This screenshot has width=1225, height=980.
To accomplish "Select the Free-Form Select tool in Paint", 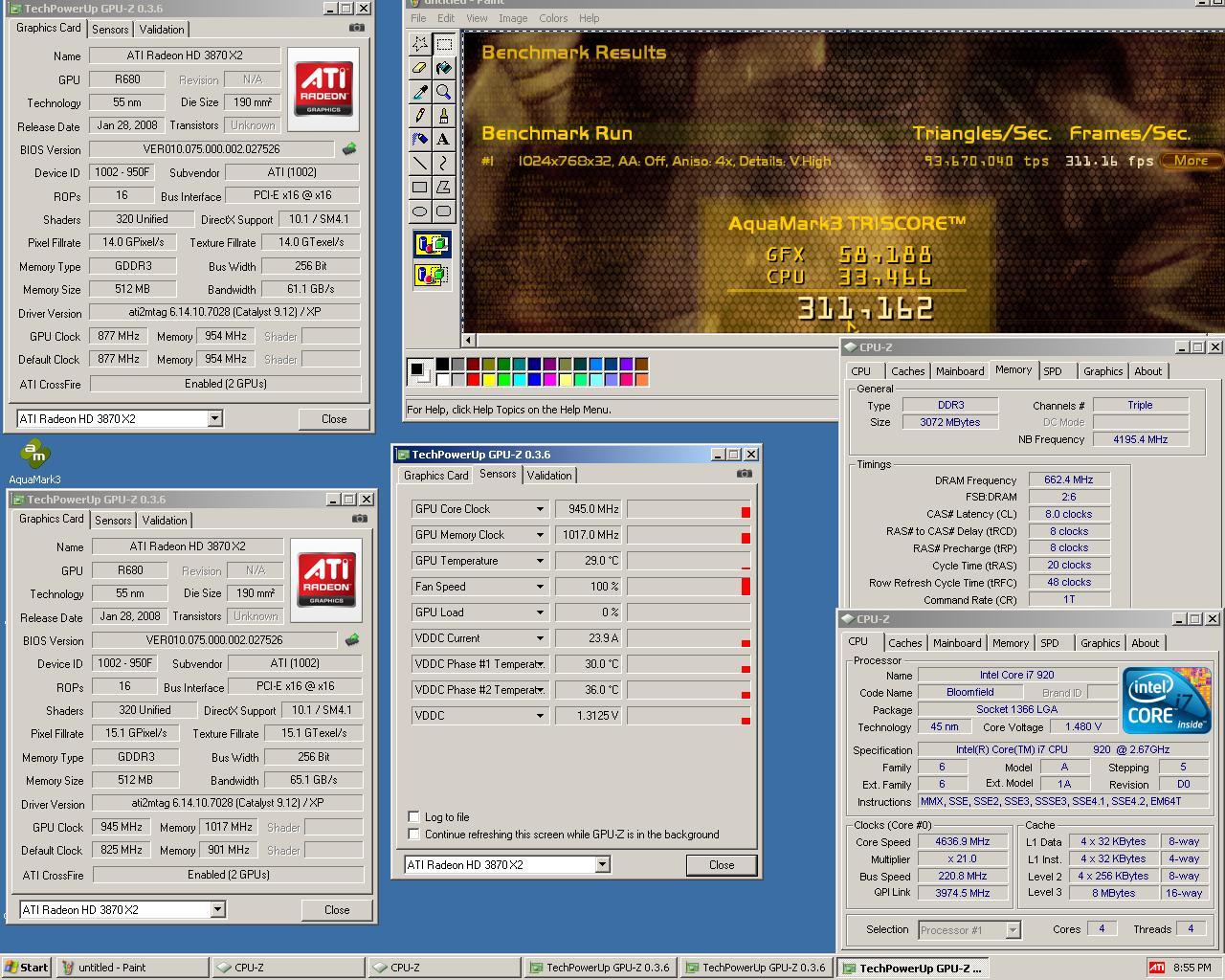I will [x=419, y=44].
